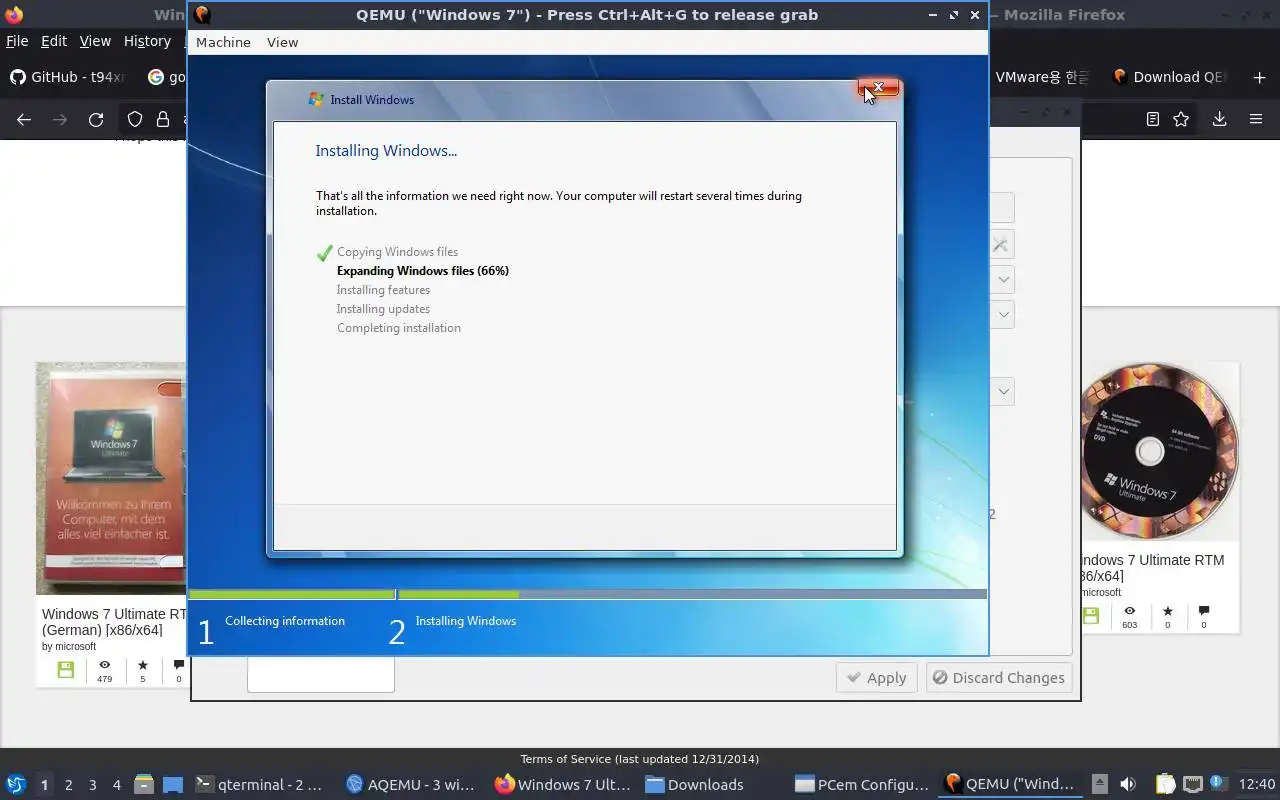Viewport: 1280px width, 800px height.
Task: Reload the page in Firefox
Action: [x=96, y=120]
